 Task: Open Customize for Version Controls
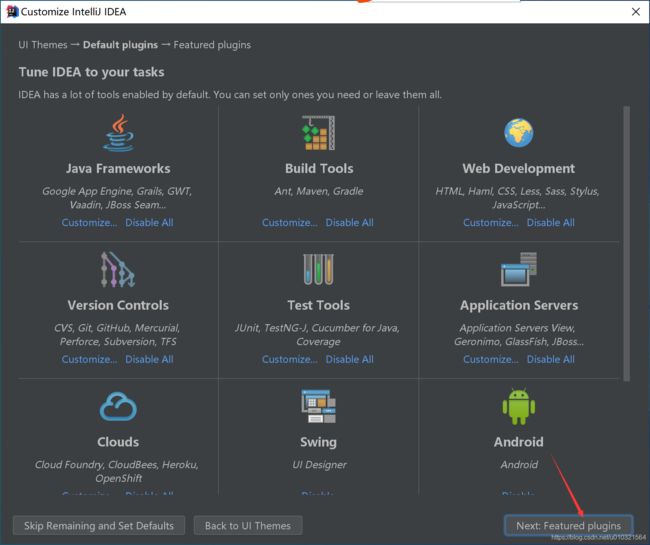click(x=89, y=359)
